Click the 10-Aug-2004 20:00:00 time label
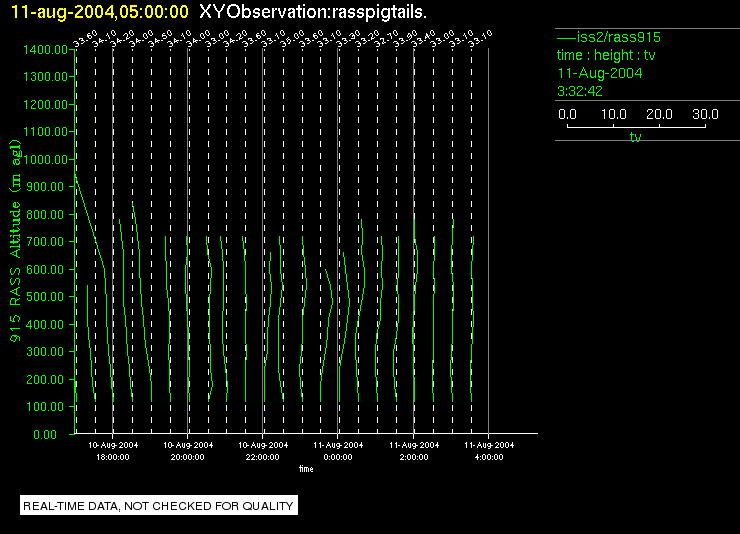Viewport: 740px width, 534px height. pos(188,451)
